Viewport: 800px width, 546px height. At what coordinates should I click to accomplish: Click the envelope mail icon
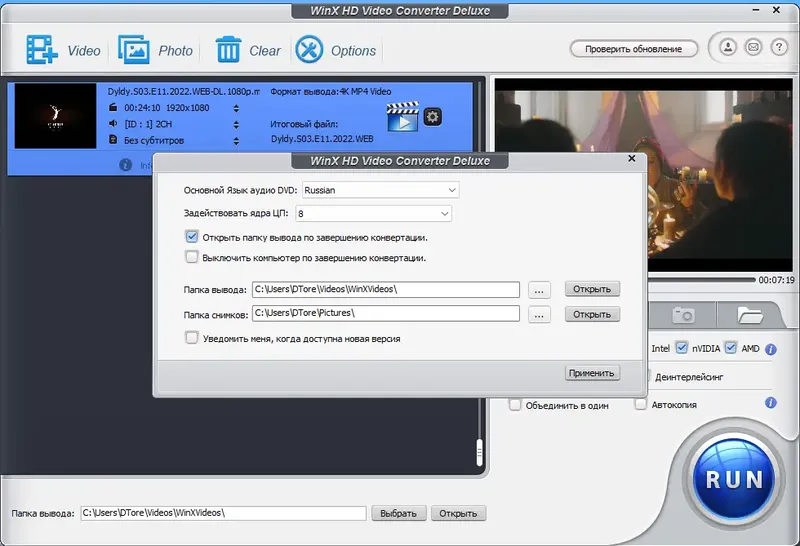point(753,47)
